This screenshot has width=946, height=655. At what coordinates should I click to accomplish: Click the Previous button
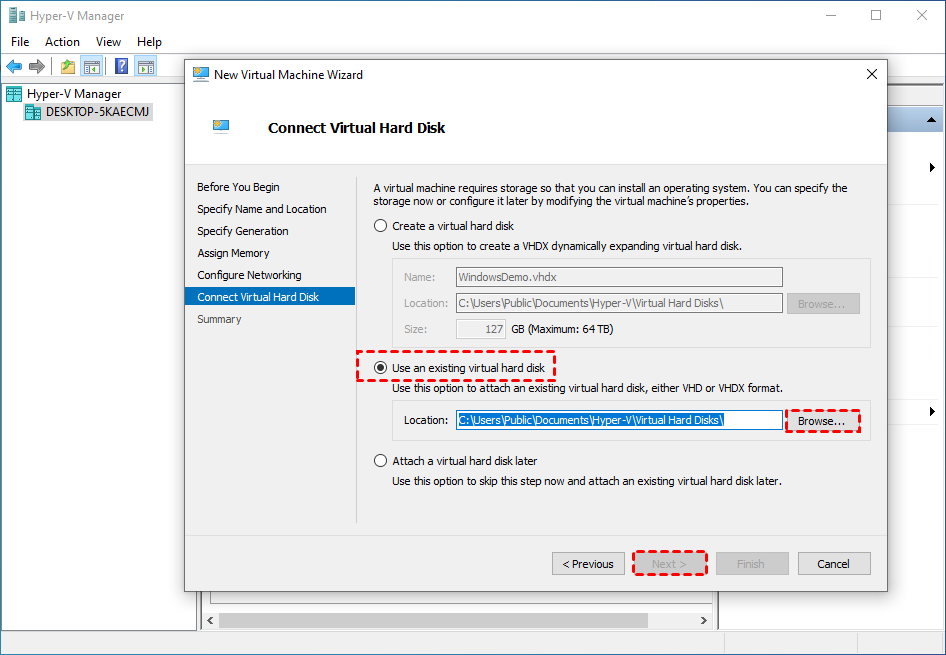click(x=588, y=564)
